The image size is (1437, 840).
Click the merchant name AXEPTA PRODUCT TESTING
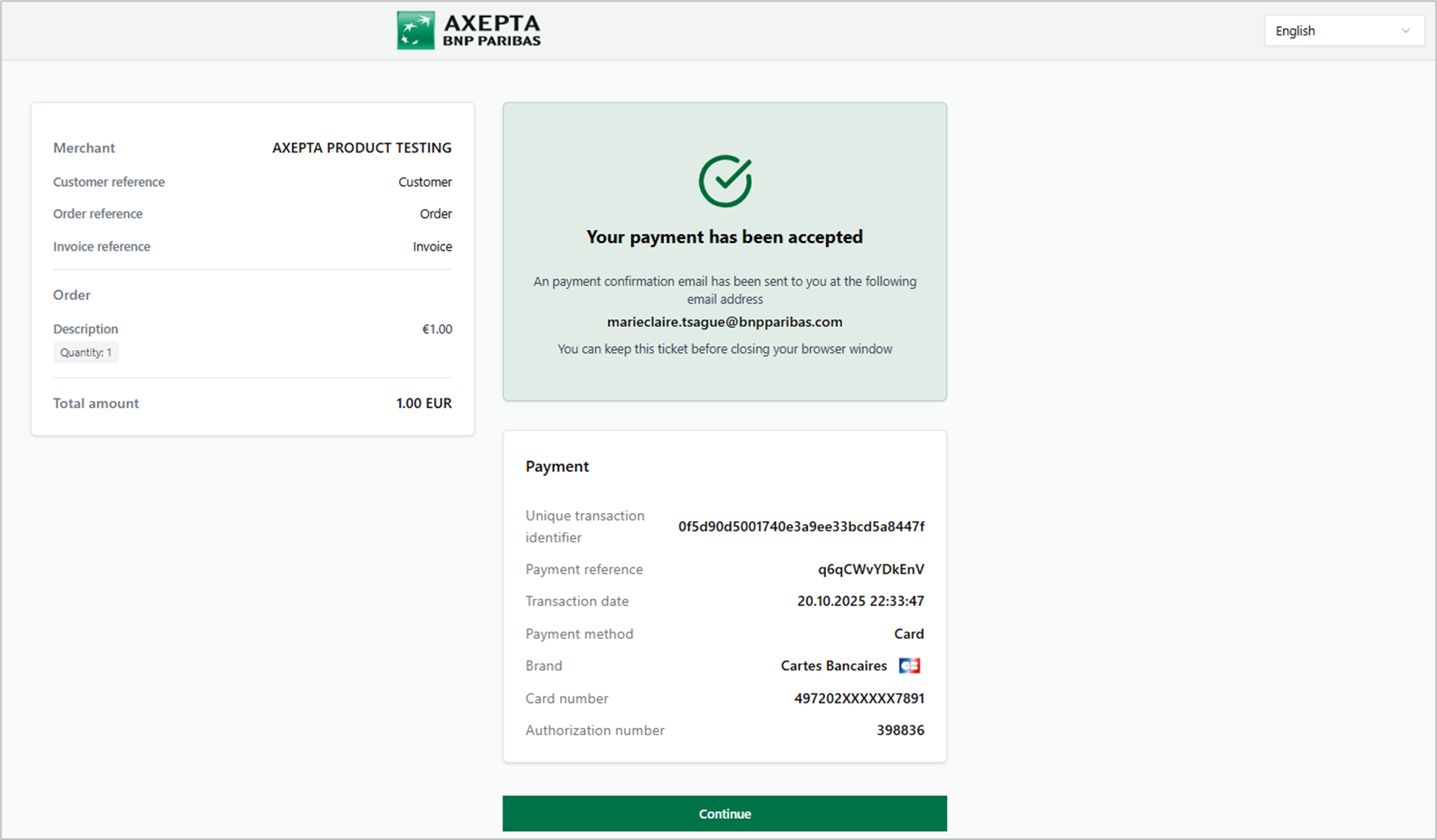click(x=362, y=147)
